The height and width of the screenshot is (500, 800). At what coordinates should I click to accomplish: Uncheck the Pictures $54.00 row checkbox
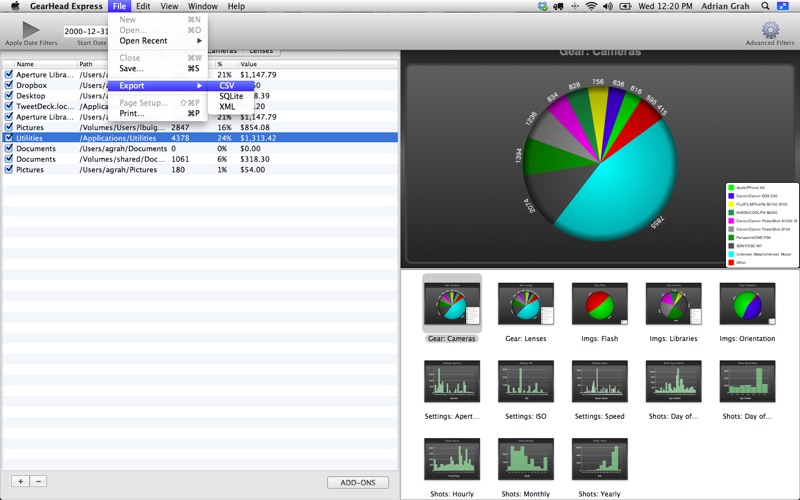click(x=9, y=169)
